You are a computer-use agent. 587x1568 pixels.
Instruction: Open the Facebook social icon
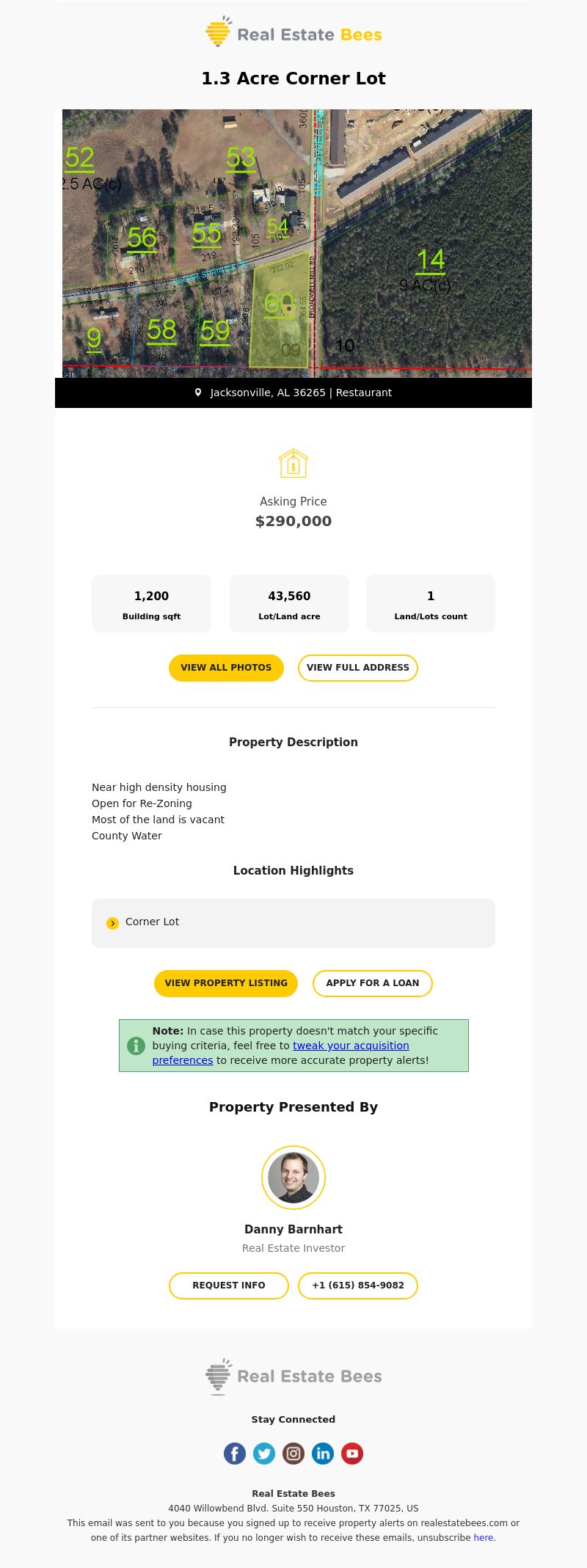point(235,1453)
